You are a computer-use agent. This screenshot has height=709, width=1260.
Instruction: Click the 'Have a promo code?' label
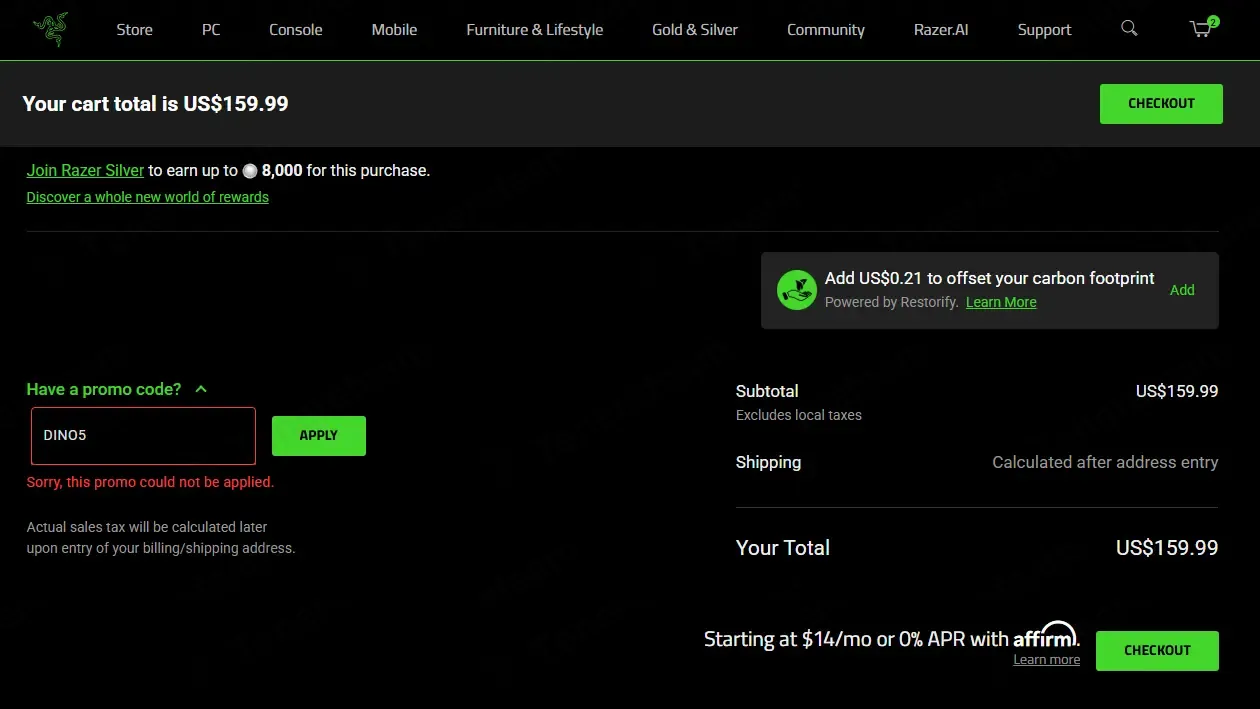tap(104, 389)
